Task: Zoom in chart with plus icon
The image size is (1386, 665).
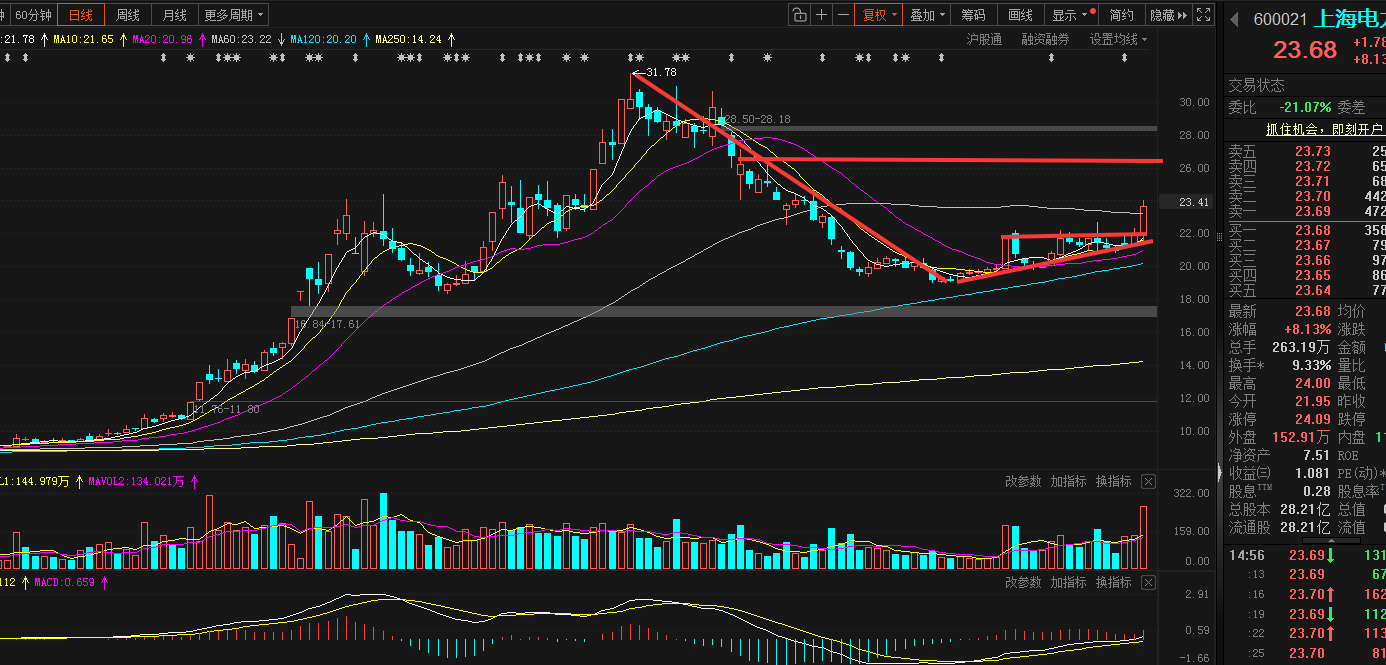Action: coord(821,15)
